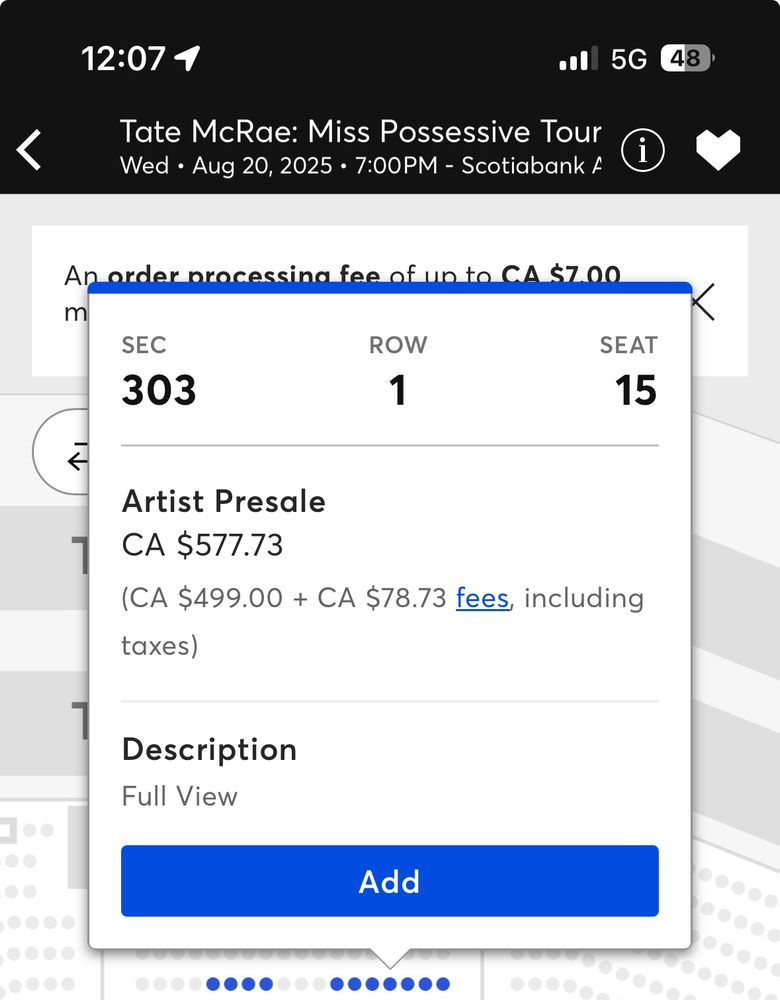This screenshot has width=780, height=1000.
Task: Tap the Tate McRae event title
Action: (x=360, y=131)
